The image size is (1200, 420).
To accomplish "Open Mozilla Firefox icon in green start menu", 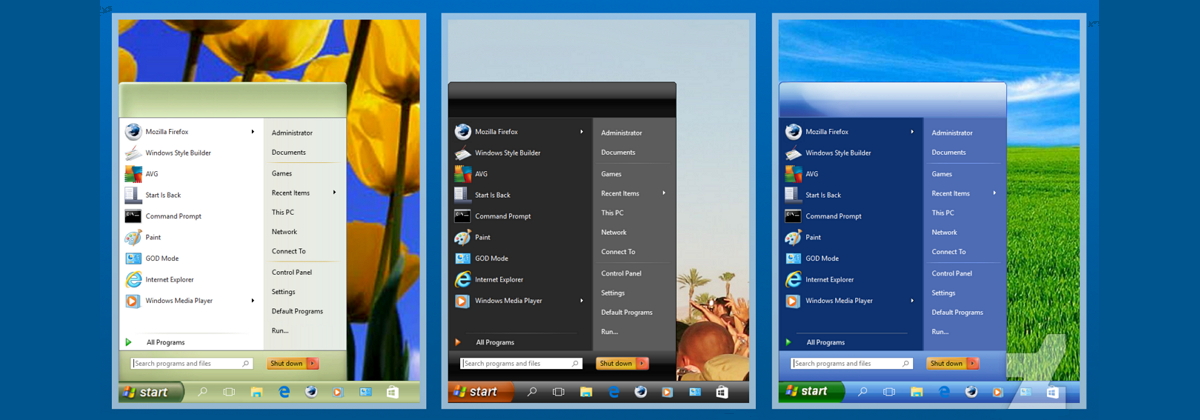I will (x=133, y=132).
